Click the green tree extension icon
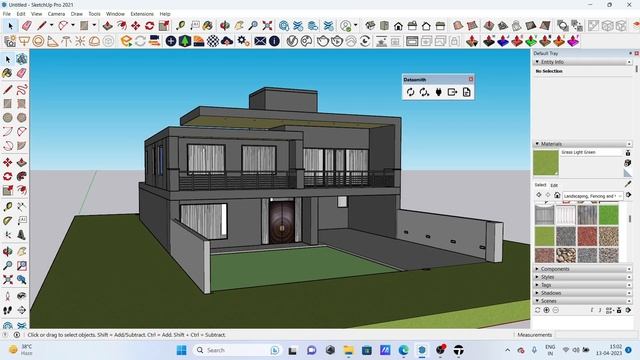 tap(185, 41)
